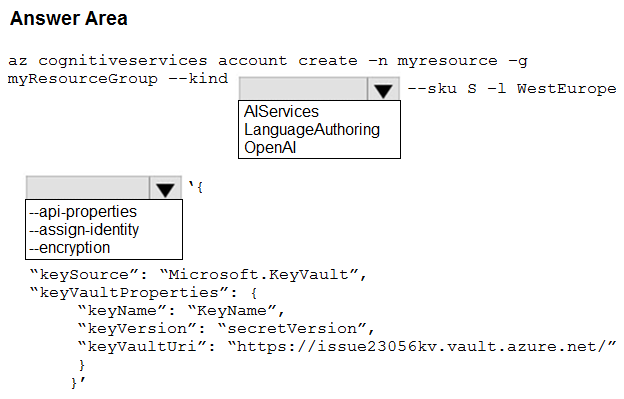
Task: Open the --kind dropdown arrow
Action: (383, 89)
